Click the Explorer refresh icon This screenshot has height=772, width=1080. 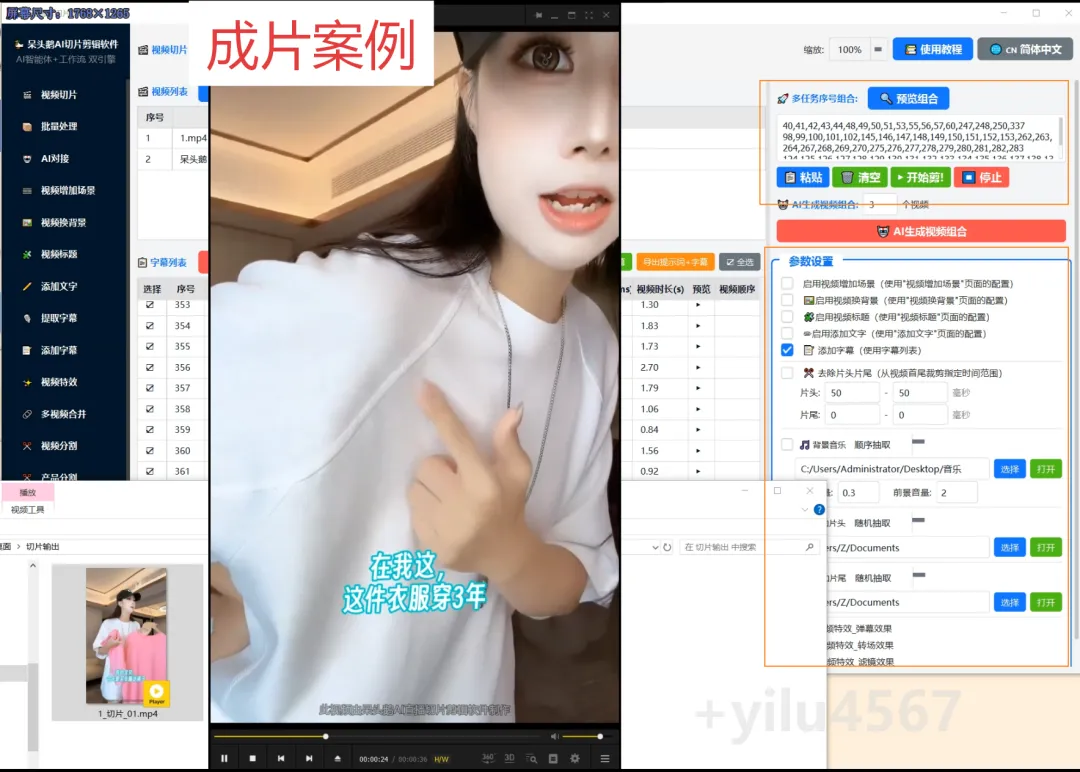tap(667, 547)
